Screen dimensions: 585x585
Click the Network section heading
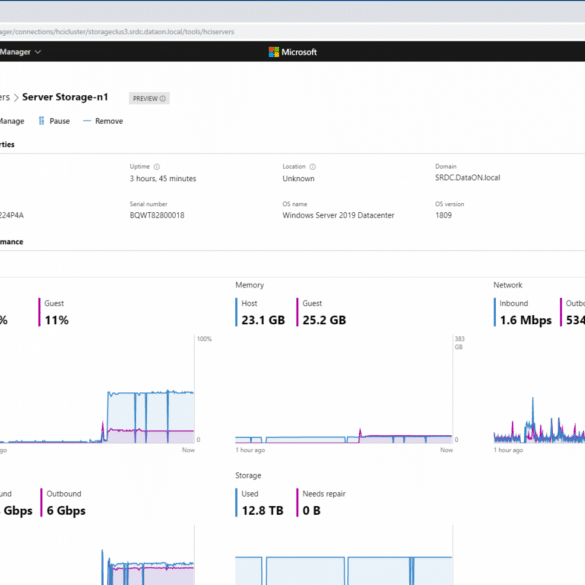(508, 285)
